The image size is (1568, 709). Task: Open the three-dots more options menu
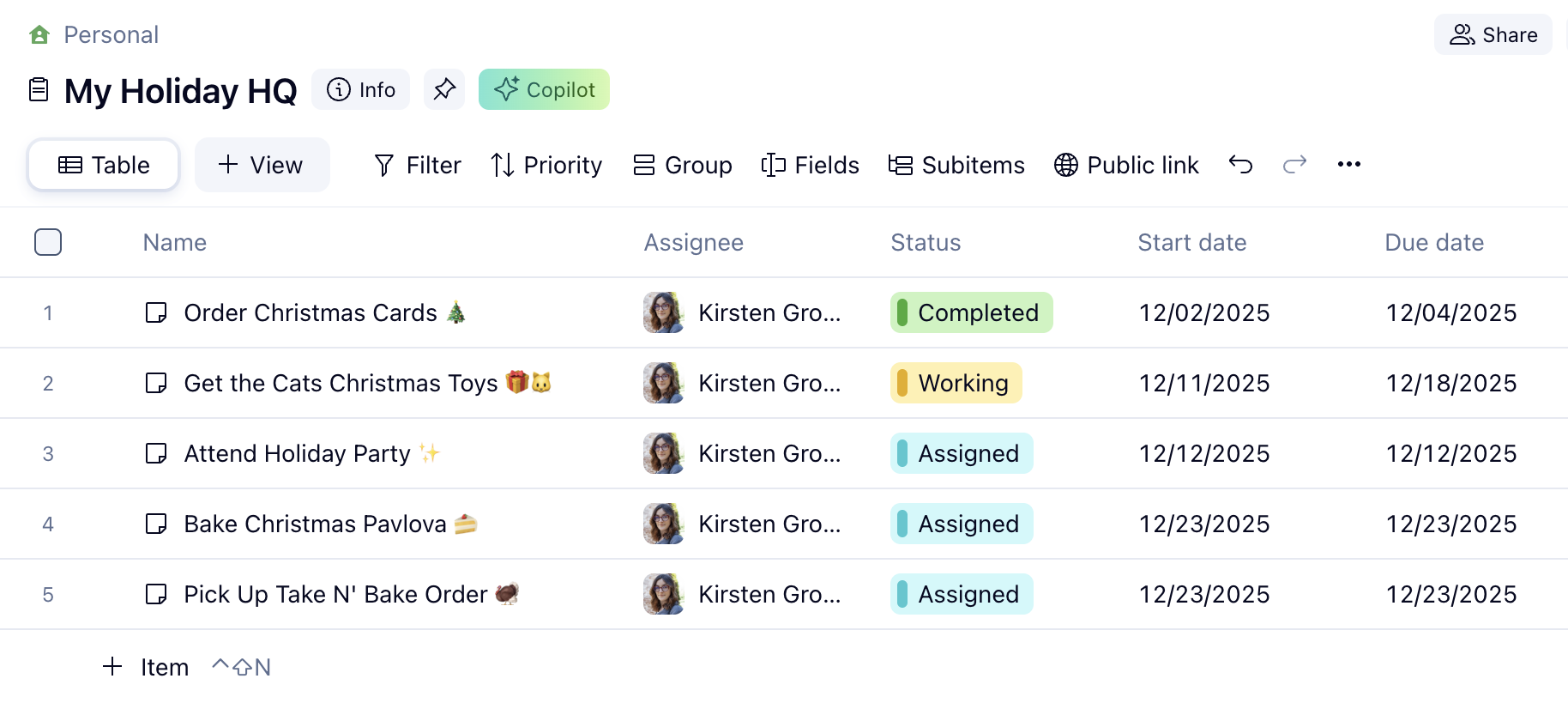1348,164
